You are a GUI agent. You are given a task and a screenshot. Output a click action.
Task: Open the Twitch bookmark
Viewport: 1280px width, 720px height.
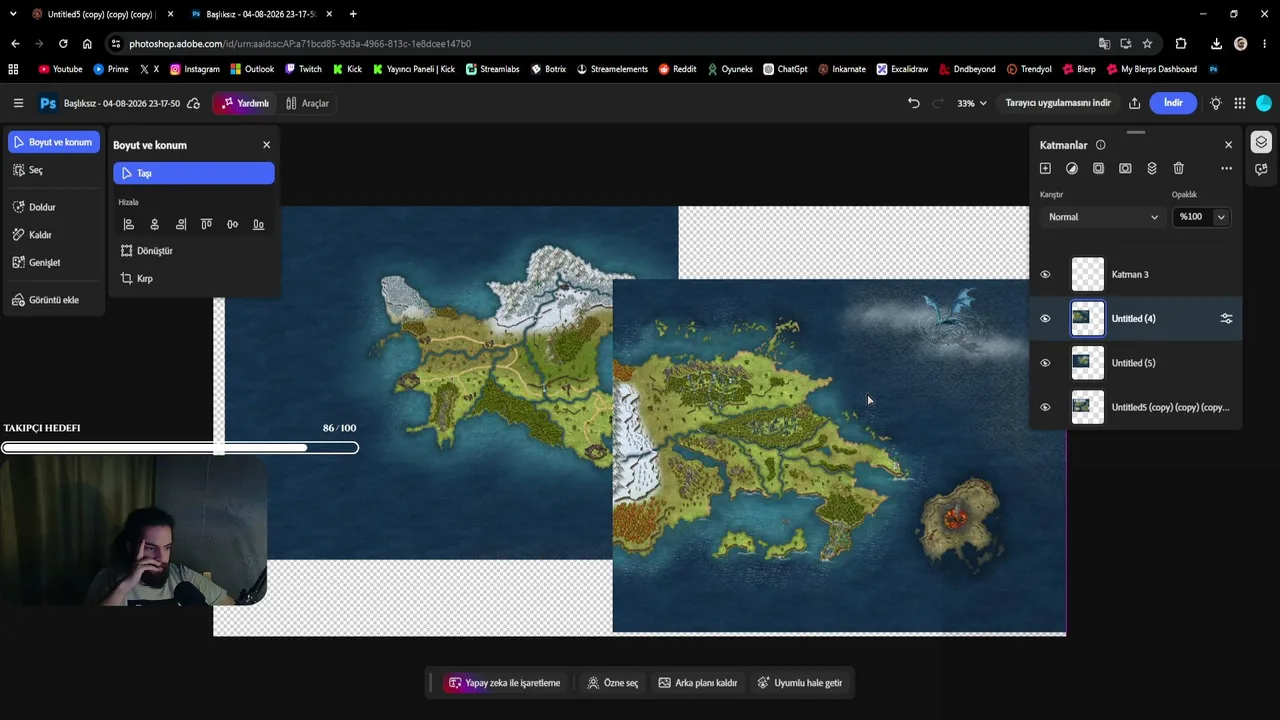[x=303, y=69]
